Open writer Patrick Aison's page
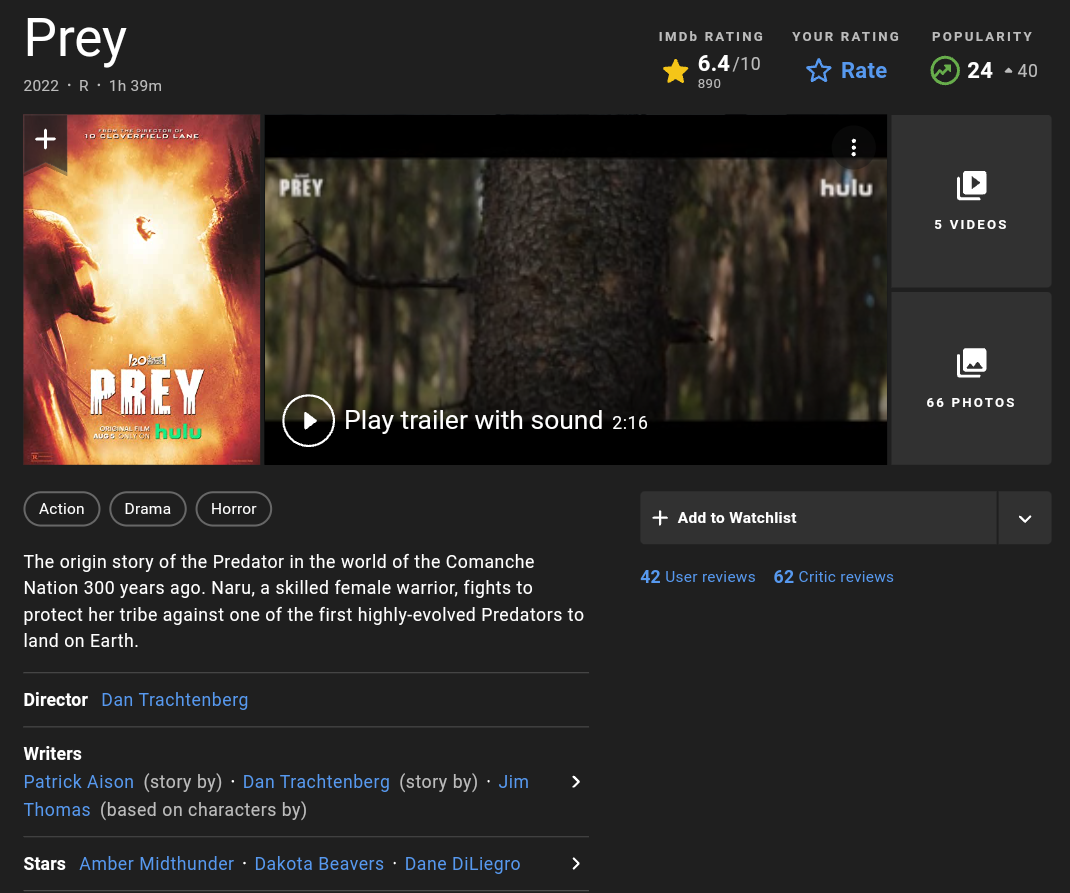1070x893 pixels. [78, 782]
